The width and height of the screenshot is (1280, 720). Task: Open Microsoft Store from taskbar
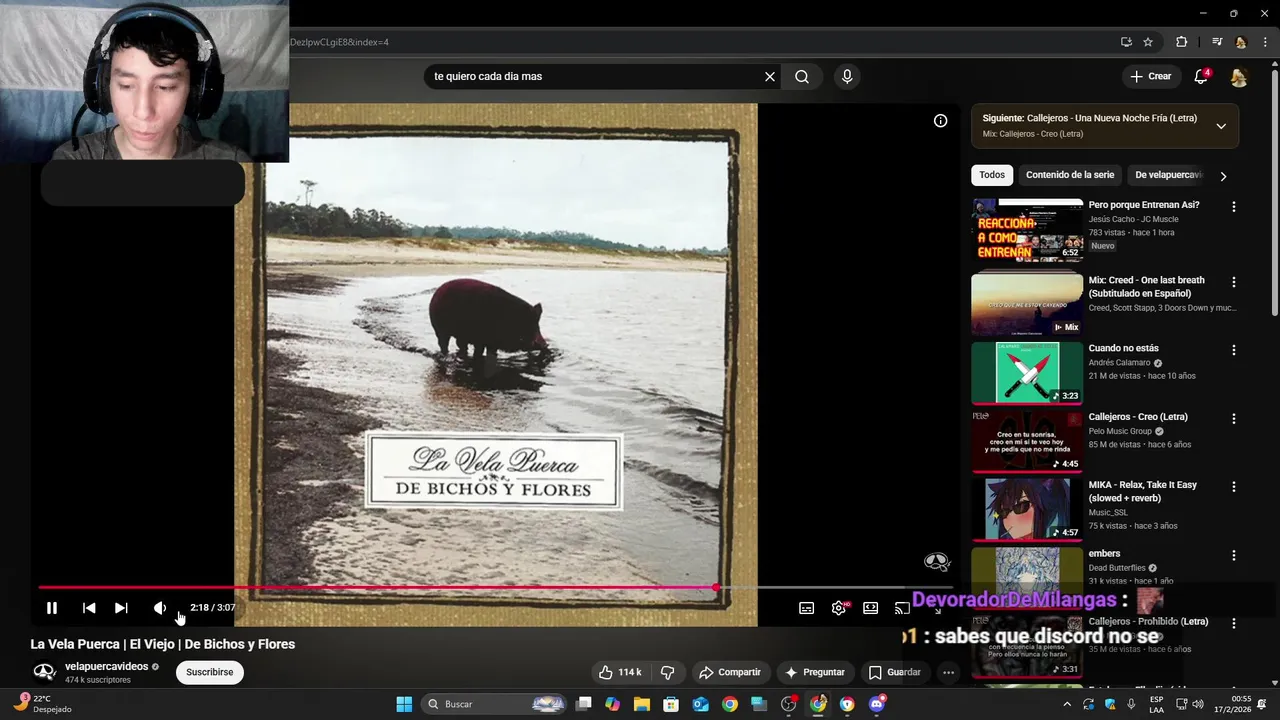pos(671,704)
